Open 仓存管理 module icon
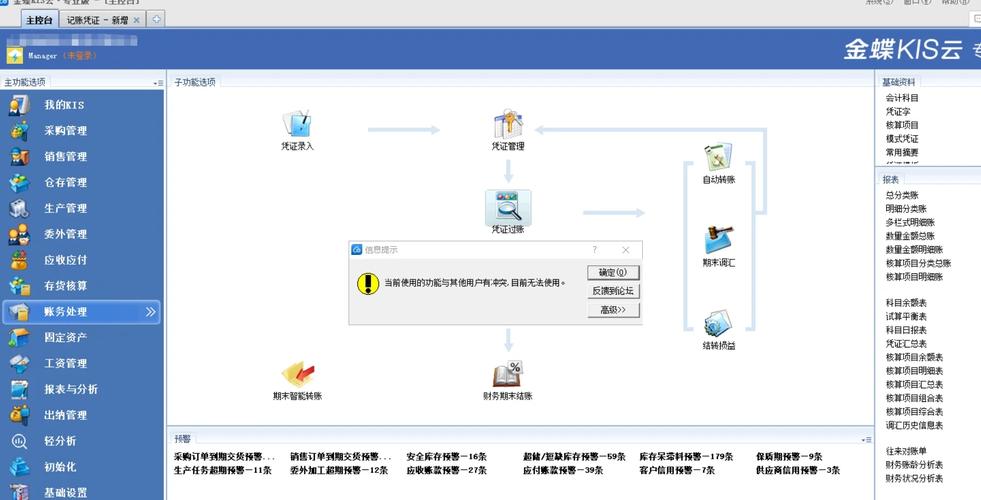The height and width of the screenshot is (500, 981). point(19,182)
